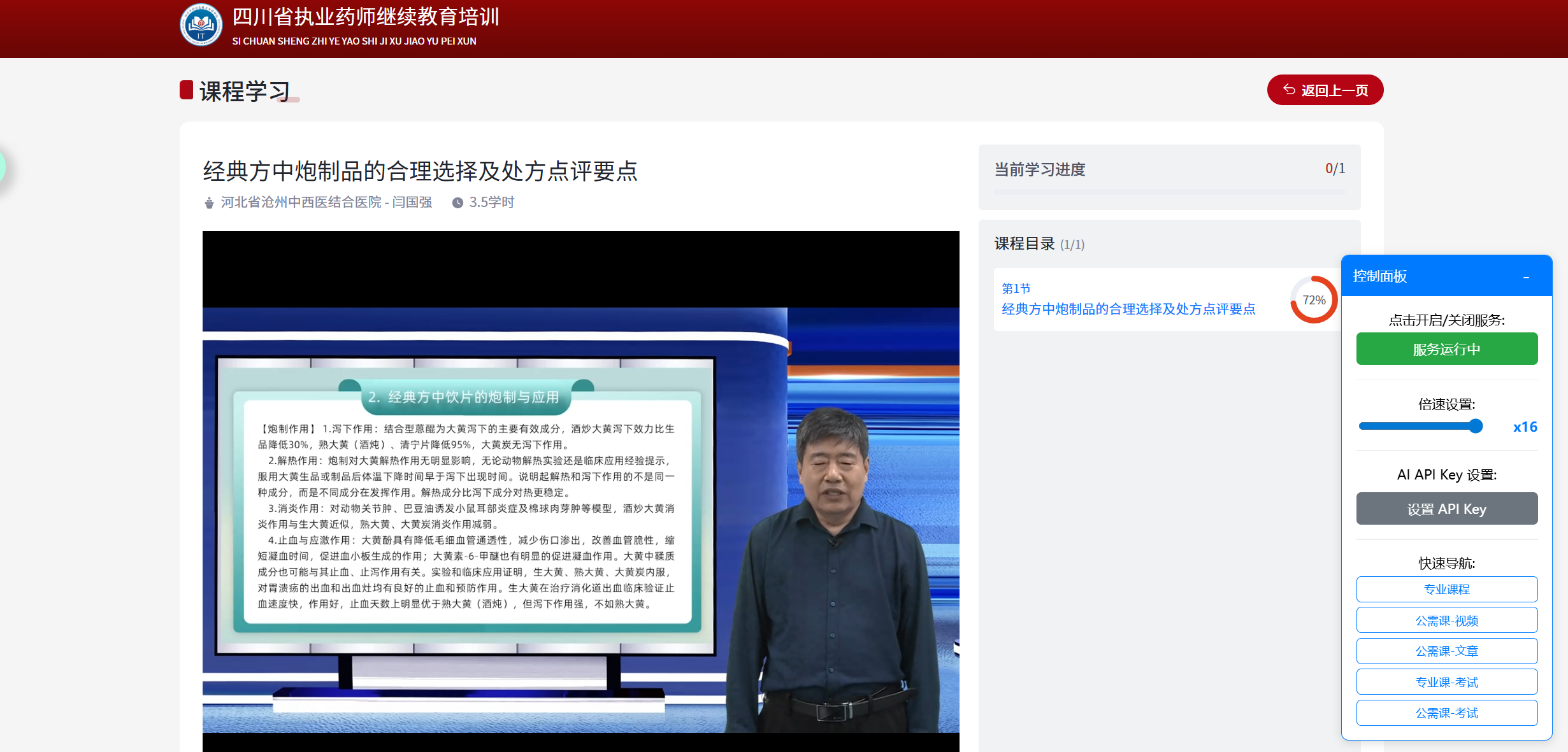Minimize the 控制面板 panel
Screen dimensions: 1568x752
[x=1526, y=277]
